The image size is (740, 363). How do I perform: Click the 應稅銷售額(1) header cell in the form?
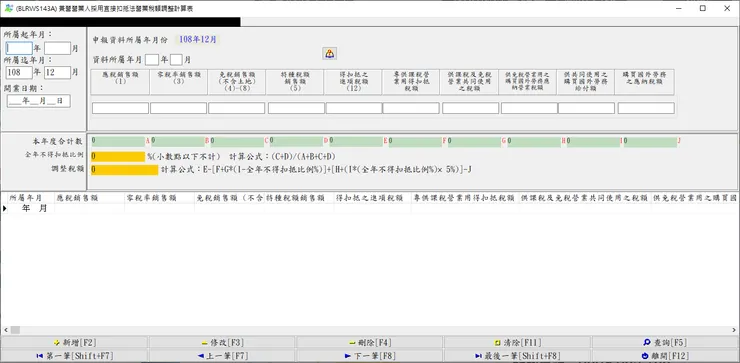120,82
